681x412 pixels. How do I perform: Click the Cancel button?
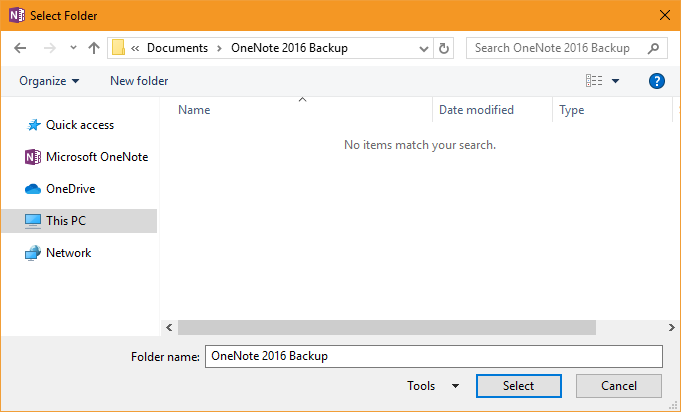click(x=619, y=386)
